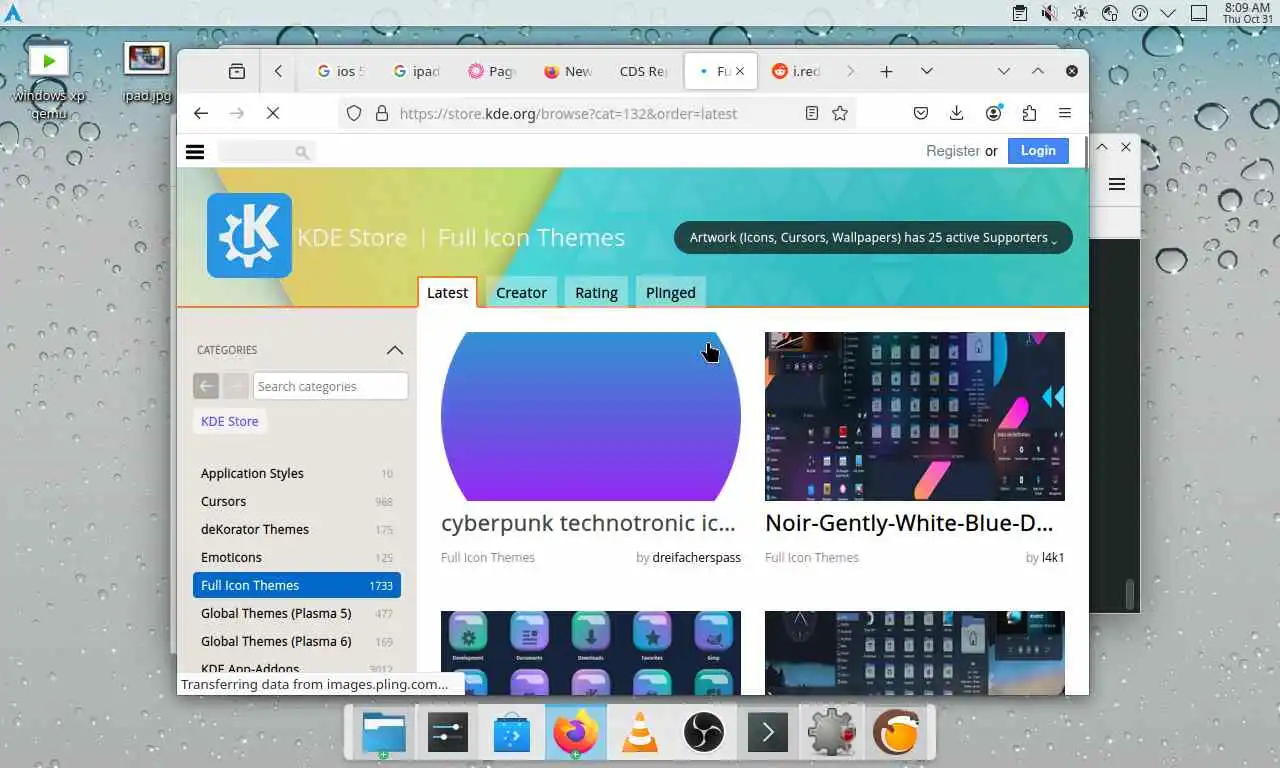Open the Cursors category

coord(297,501)
